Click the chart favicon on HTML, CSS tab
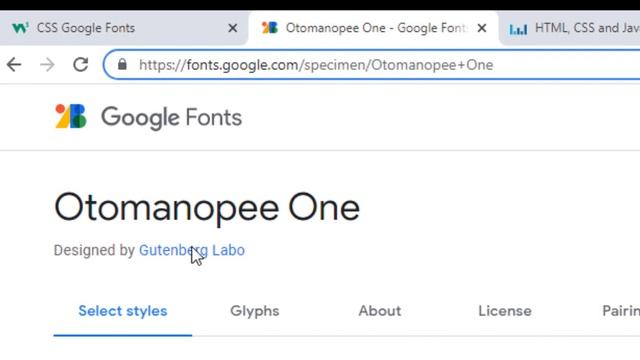The width and height of the screenshot is (640, 360). click(x=518, y=29)
